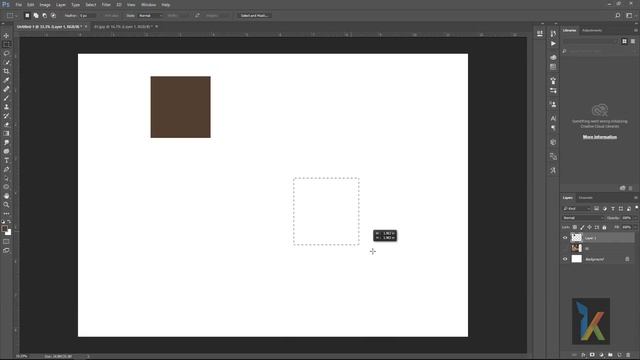Select the Lasso tool
Viewport: 640px width, 360px height.
[6, 53]
